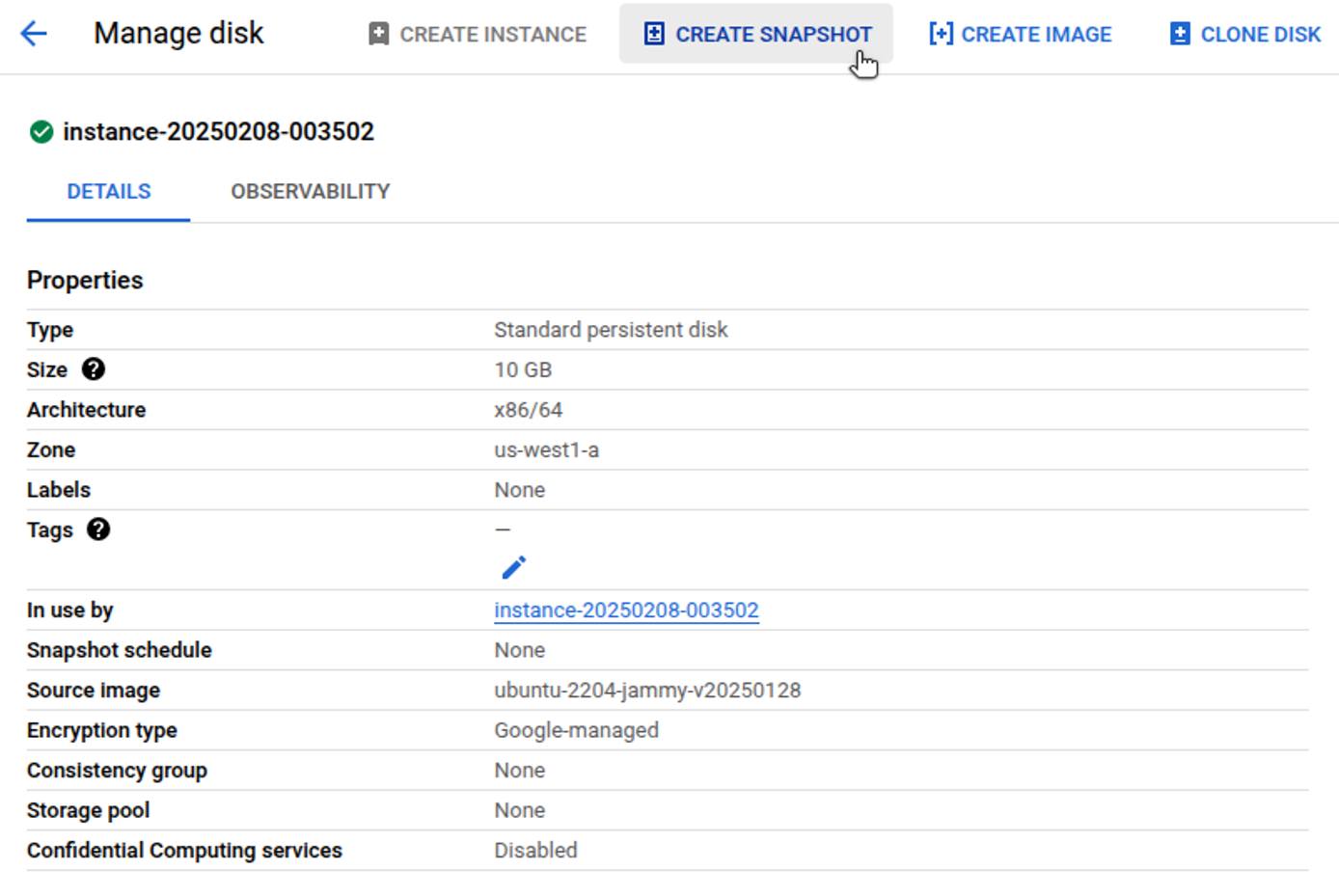This screenshot has height=896, width=1339.
Task: Select the us-west1-a zone value
Action: point(547,450)
